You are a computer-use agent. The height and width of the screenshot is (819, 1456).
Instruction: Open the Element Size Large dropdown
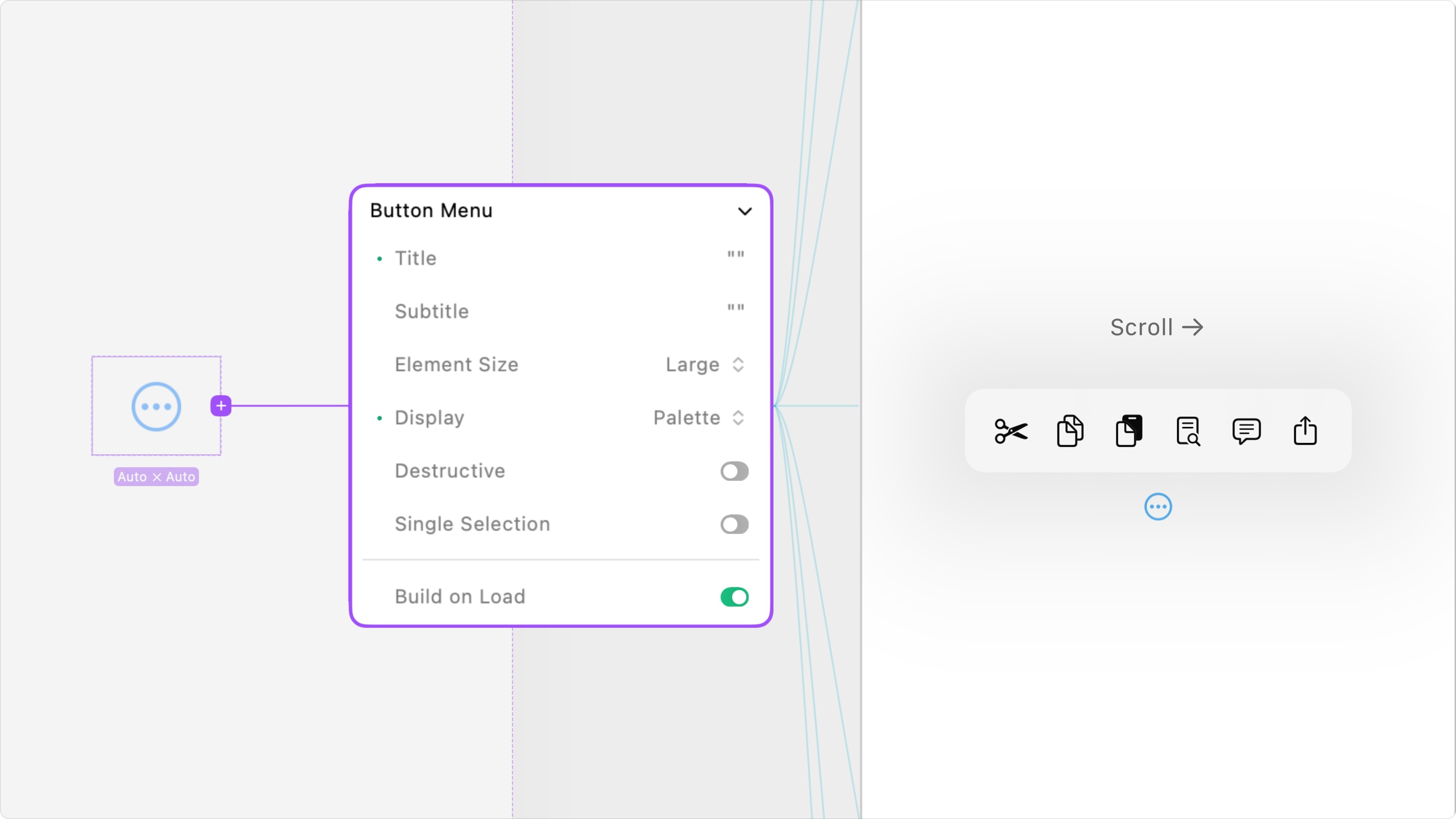(x=704, y=364)
